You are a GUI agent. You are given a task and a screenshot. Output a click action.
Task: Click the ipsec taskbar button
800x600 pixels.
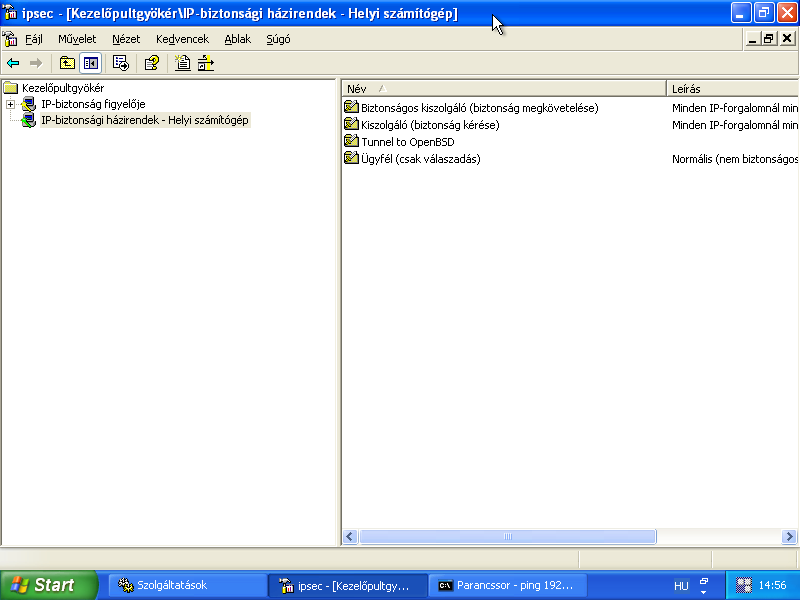coord(347,585)
